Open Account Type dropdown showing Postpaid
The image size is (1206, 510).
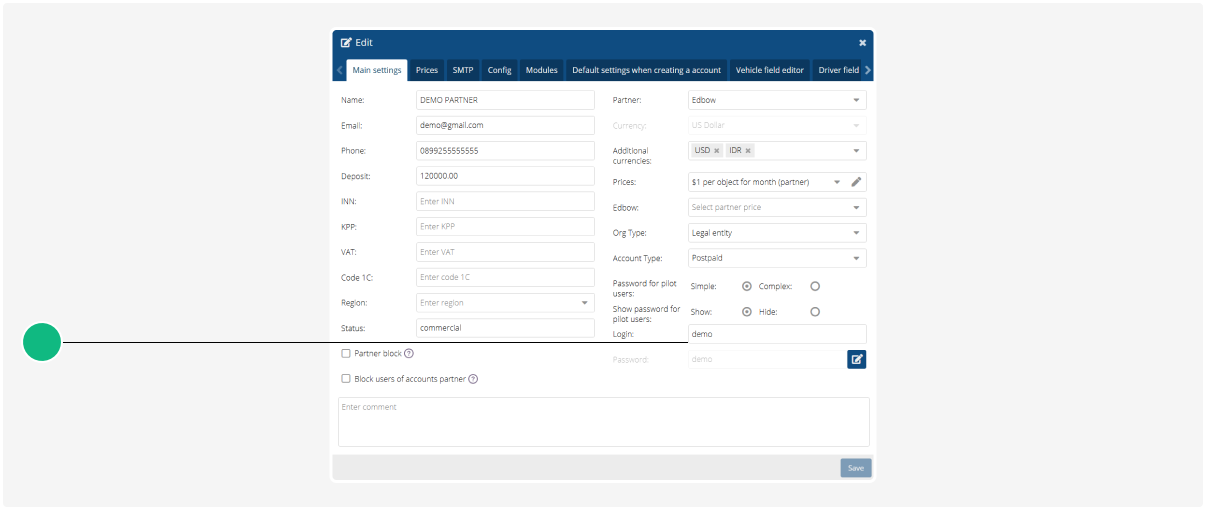[777, 258]
